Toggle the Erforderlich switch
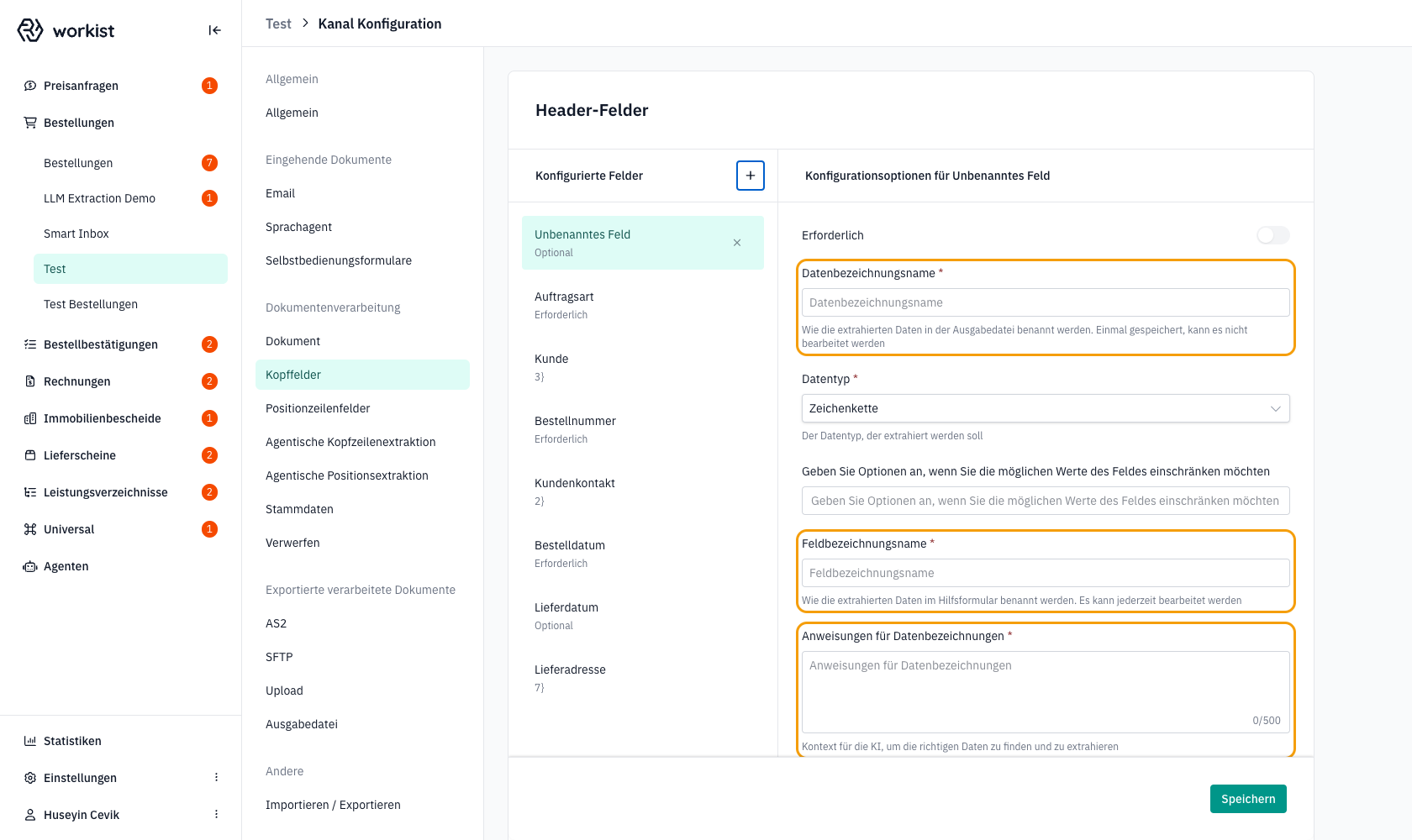The height and width of the screenshot is (840, 1412). [x=1272, y=235]
